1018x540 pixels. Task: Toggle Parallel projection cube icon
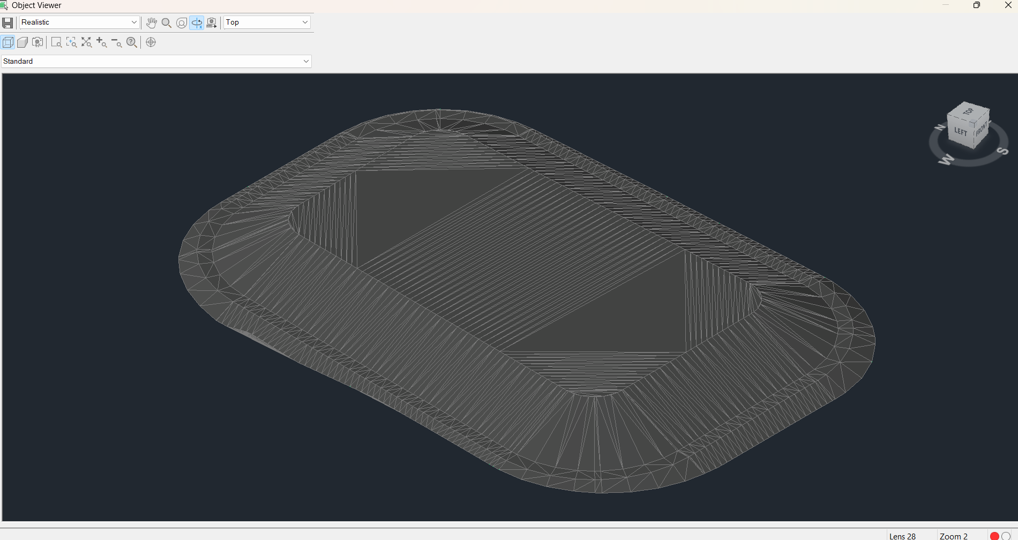click(8, 42)
